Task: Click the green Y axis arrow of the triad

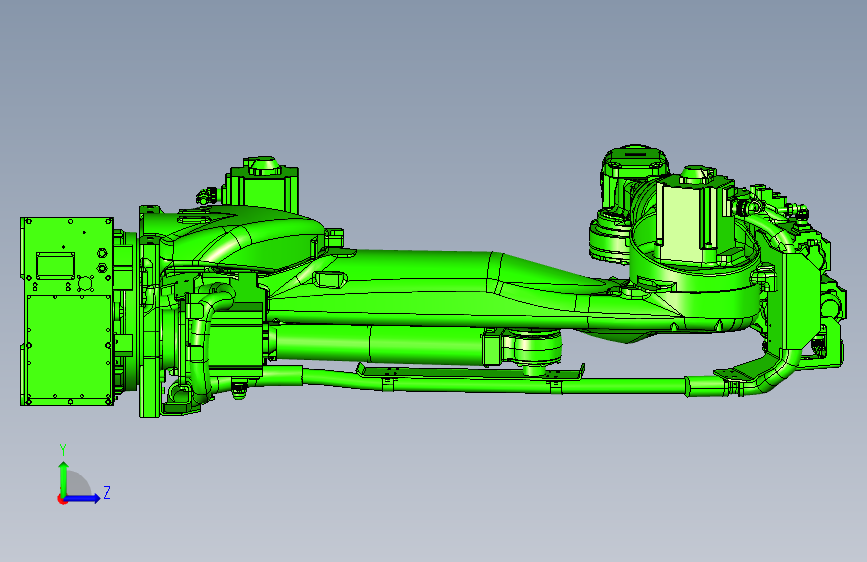Action: pos(64,478)
